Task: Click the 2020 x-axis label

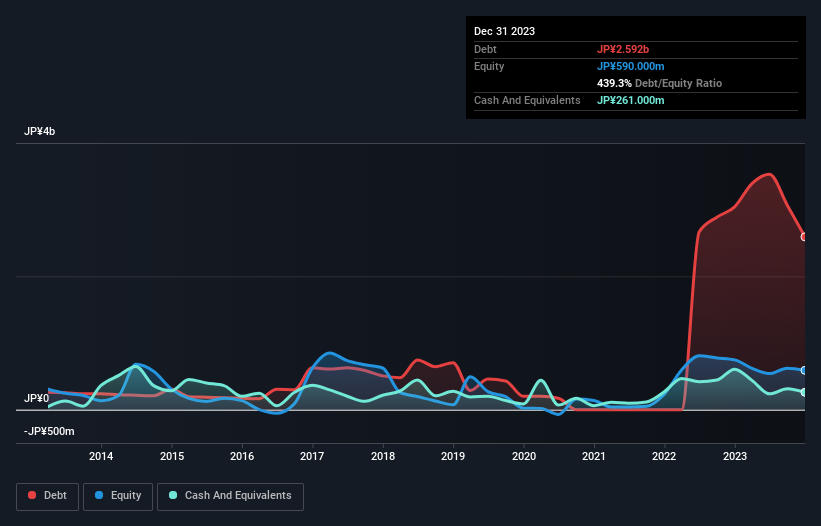Action: 524,456
